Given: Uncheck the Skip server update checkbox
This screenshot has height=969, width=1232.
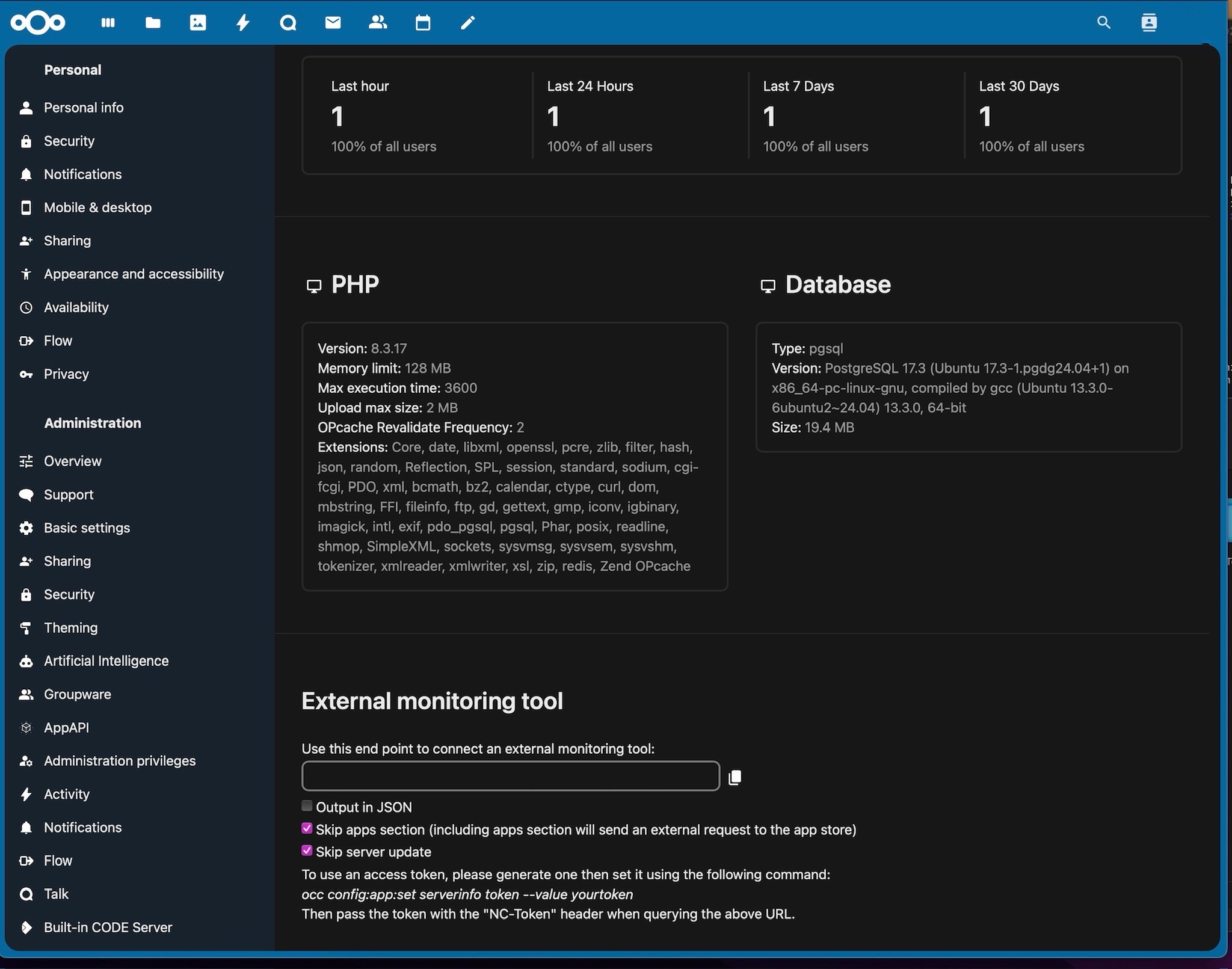Looking at the screenshot, I should [307, 851].
